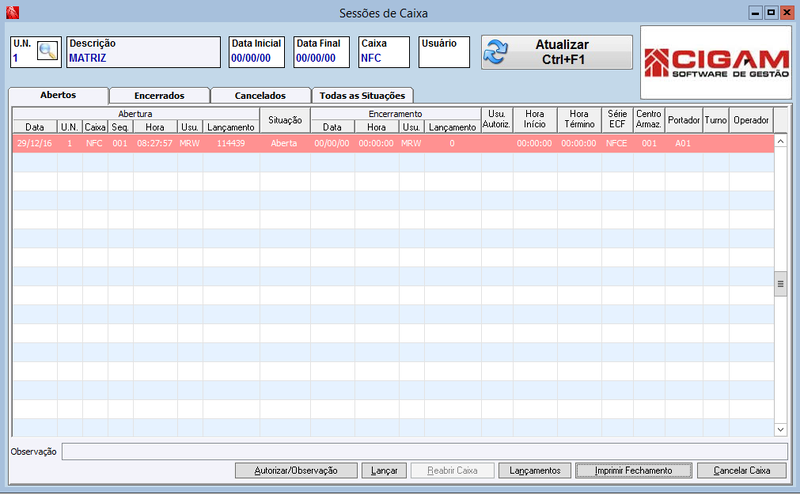Click the NFCE série ECF cell
This screenshot has height=495, width=800.
click(x=616, y=143)
